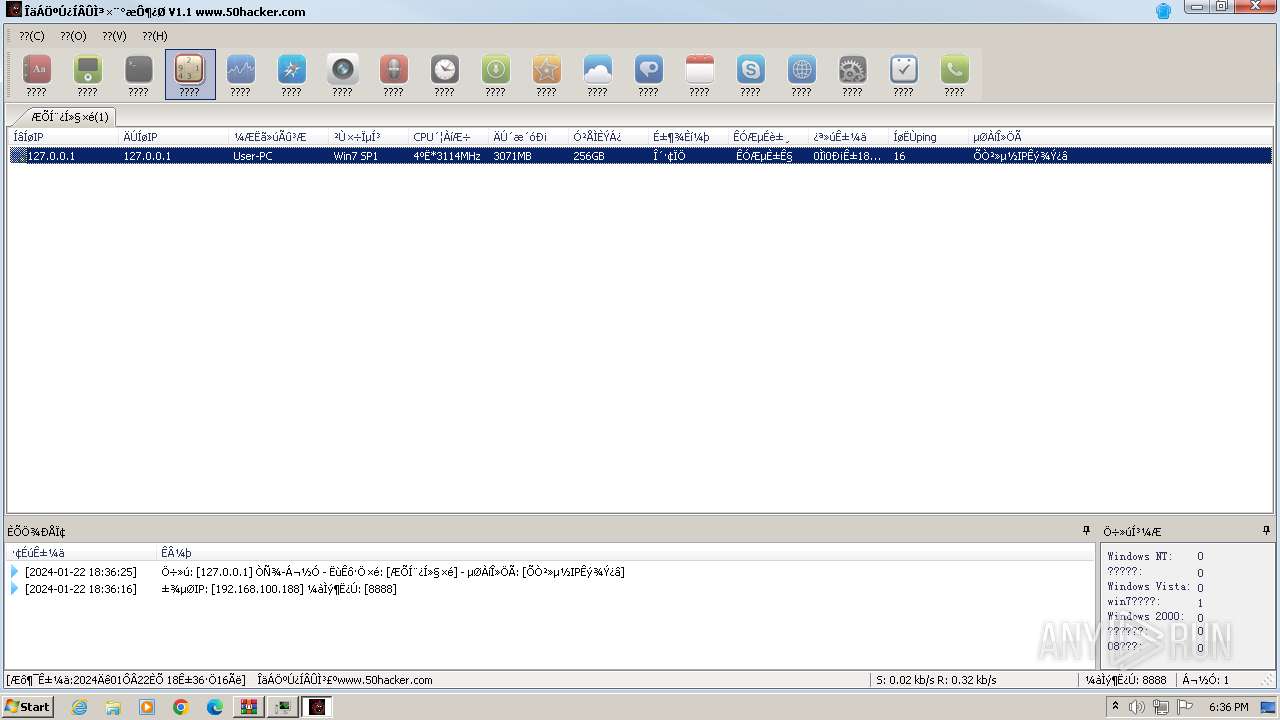Screen dimensions: 1280x720
Task: Open the Windows Start menu
Action: 27,706
